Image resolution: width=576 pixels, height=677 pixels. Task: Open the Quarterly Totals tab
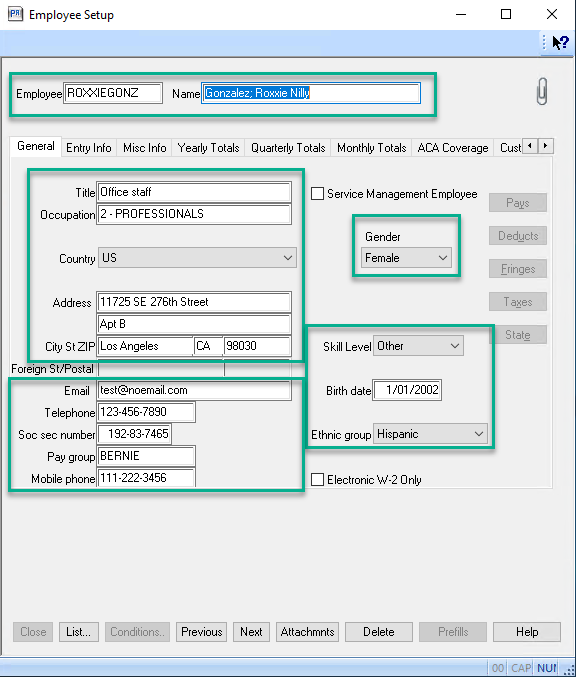pyautogui.click(x=288, y=148)
